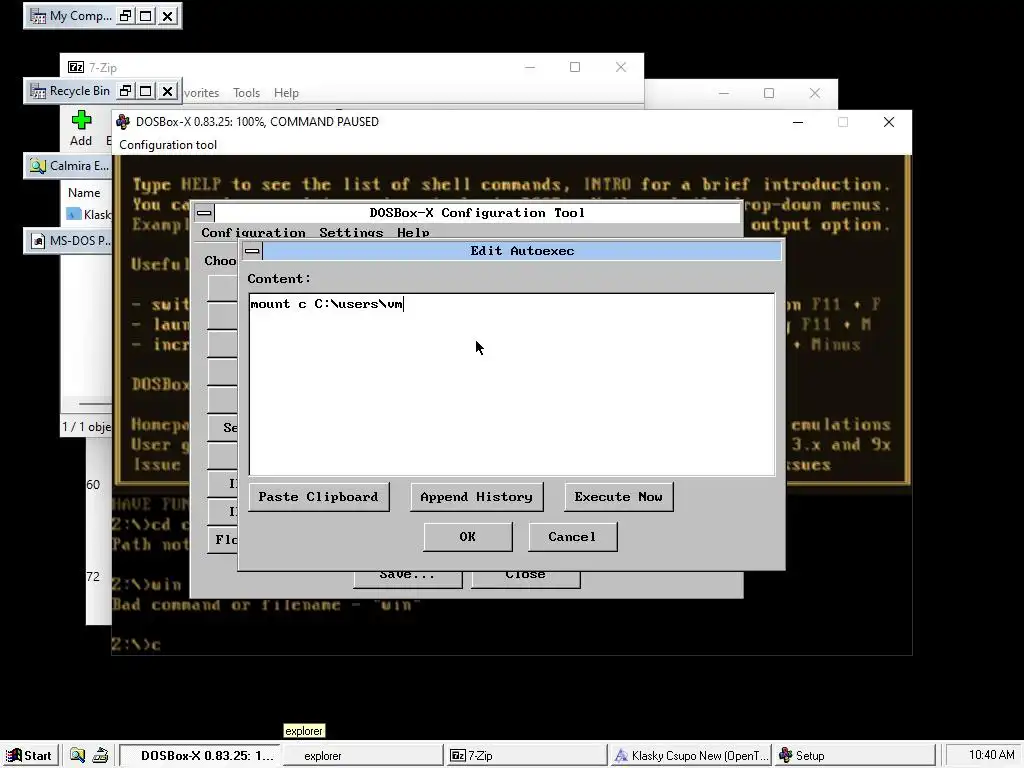Select the MS-DOS Prompt minimized icon
Image resolution: width=1024 pixels, height=768 pixels.
(68, 241)
